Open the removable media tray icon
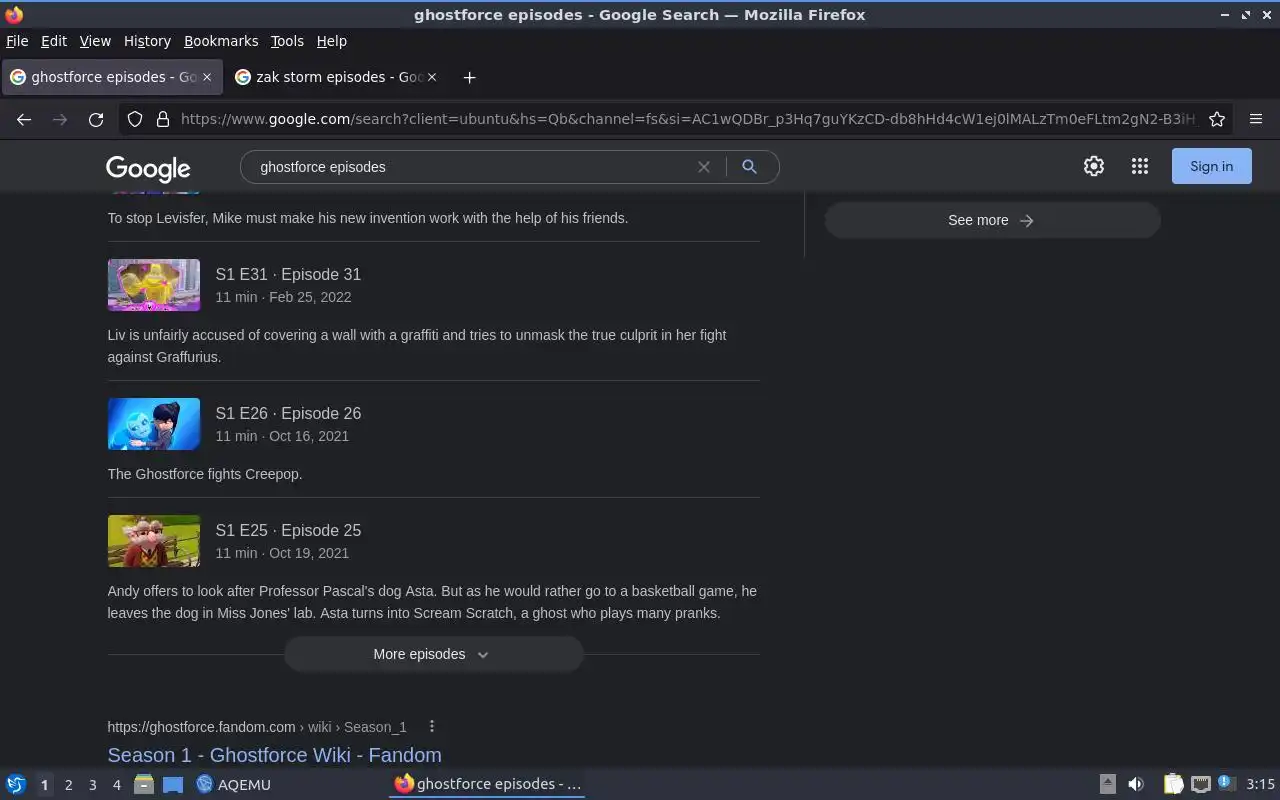 point(1107,784)
